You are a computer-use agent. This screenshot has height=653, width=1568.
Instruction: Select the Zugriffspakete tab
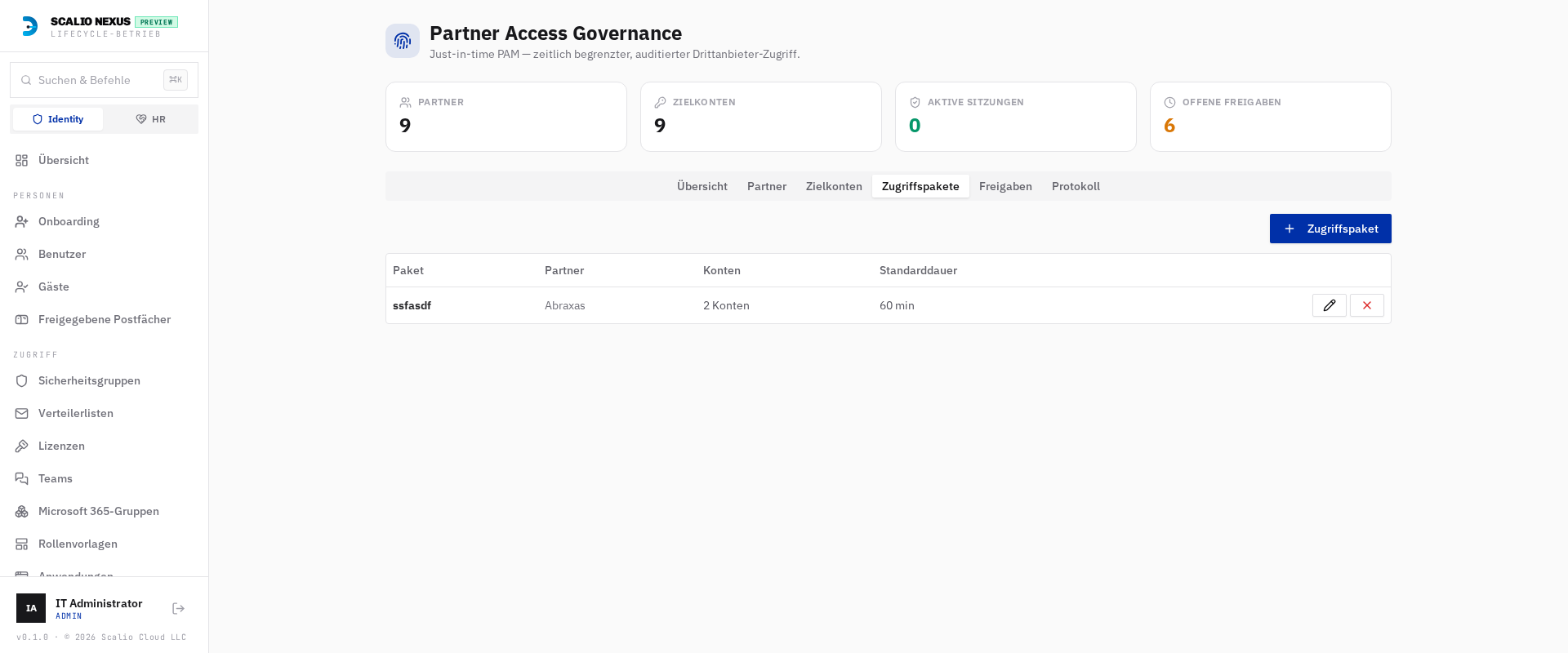tap(920, 186)
